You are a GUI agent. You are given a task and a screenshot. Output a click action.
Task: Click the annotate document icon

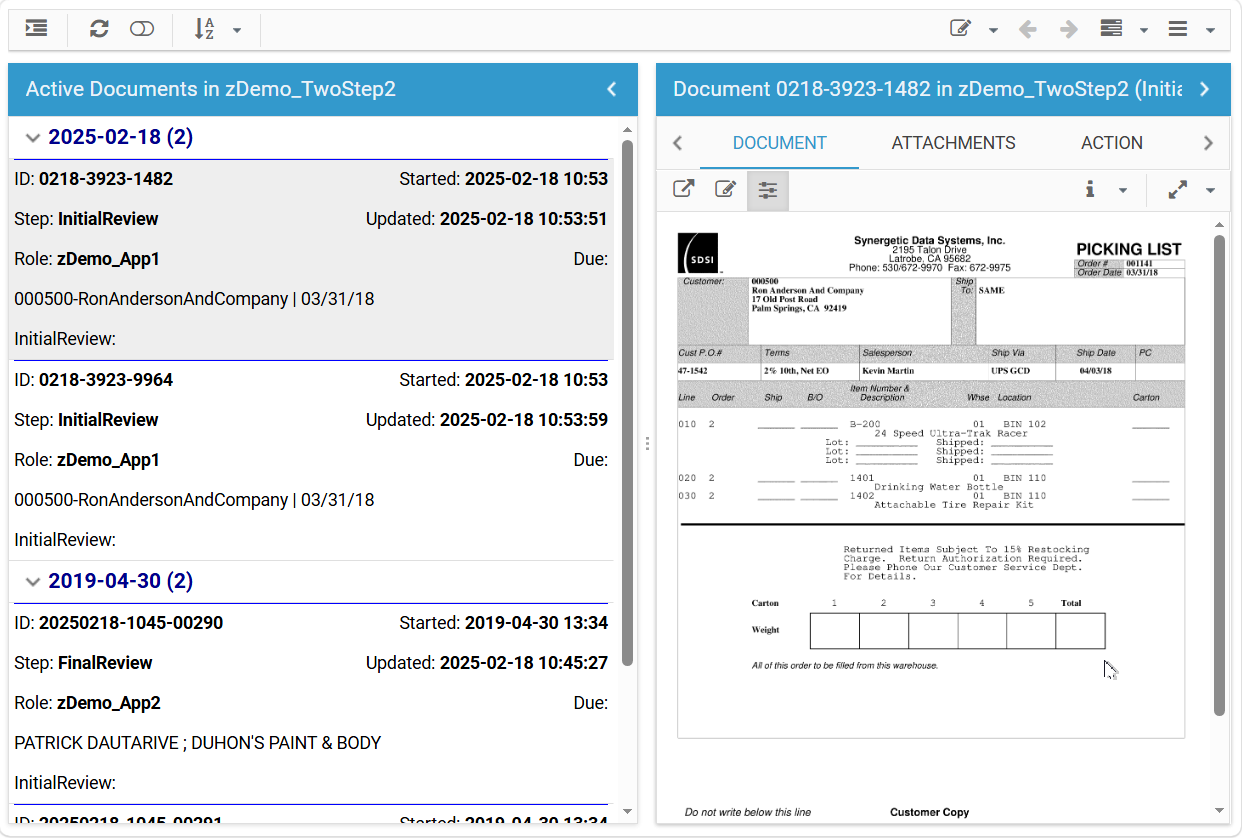(x=726, y=189)
